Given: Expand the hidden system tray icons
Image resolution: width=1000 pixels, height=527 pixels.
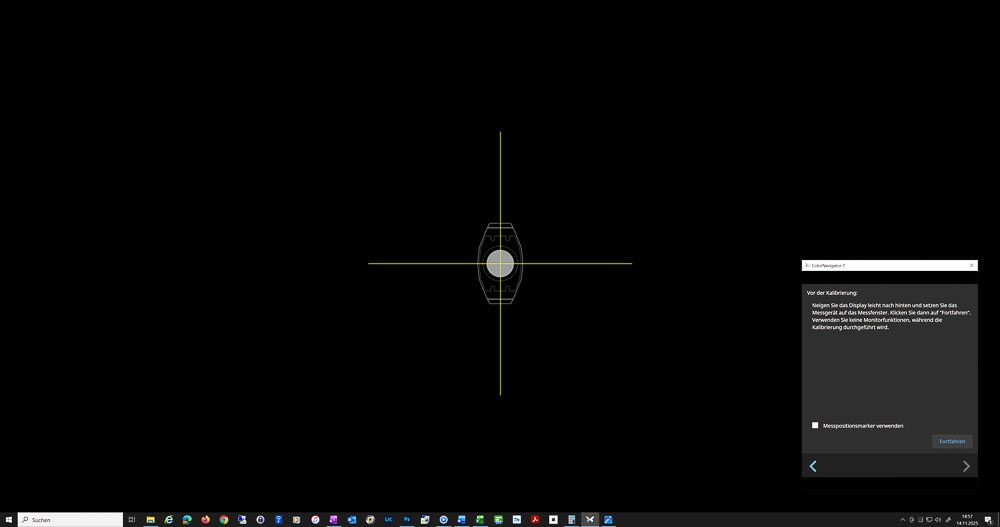Looking at the screenshot, I should point(903,519).
